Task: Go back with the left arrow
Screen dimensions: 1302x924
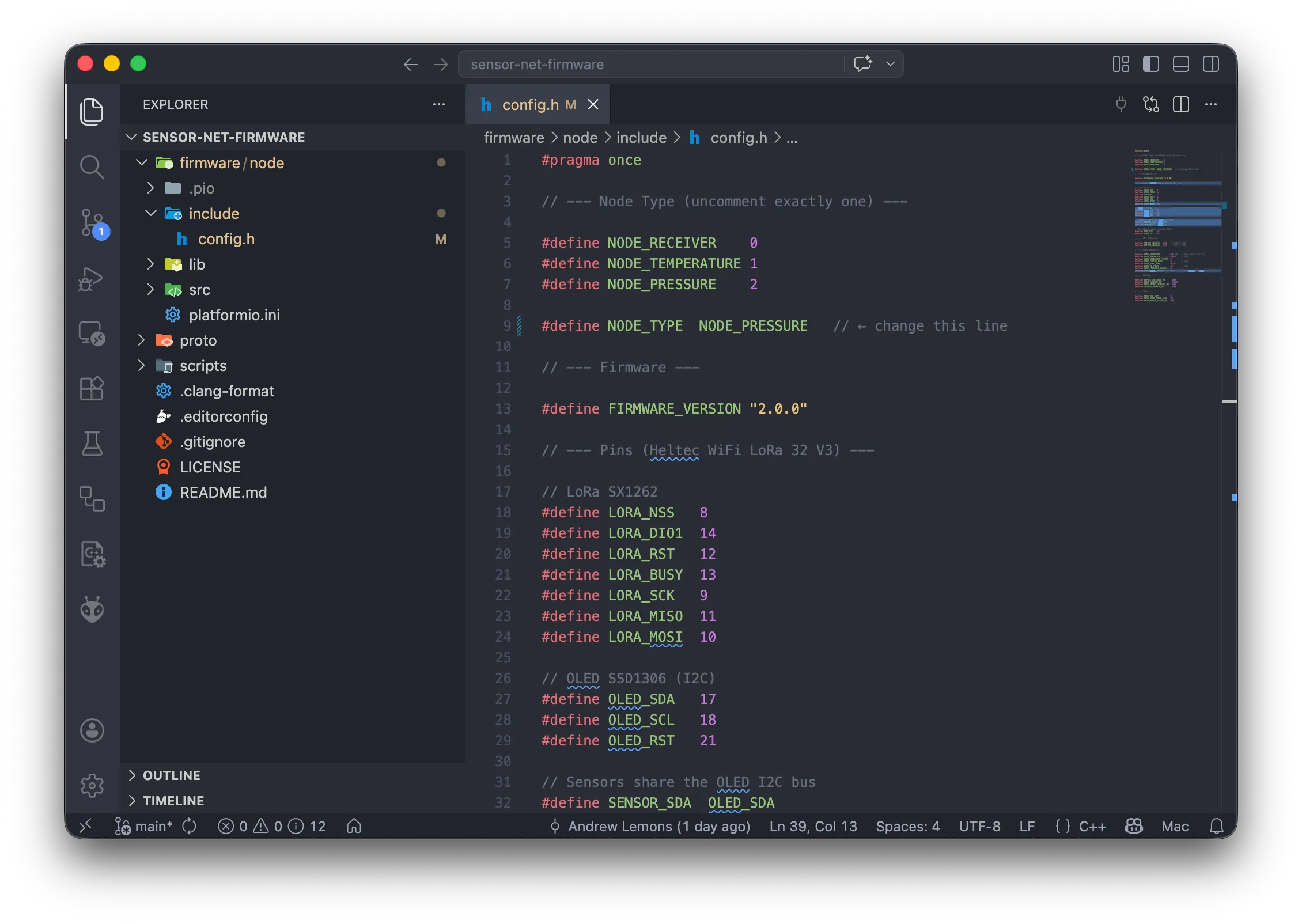Action: click(410, 64)
